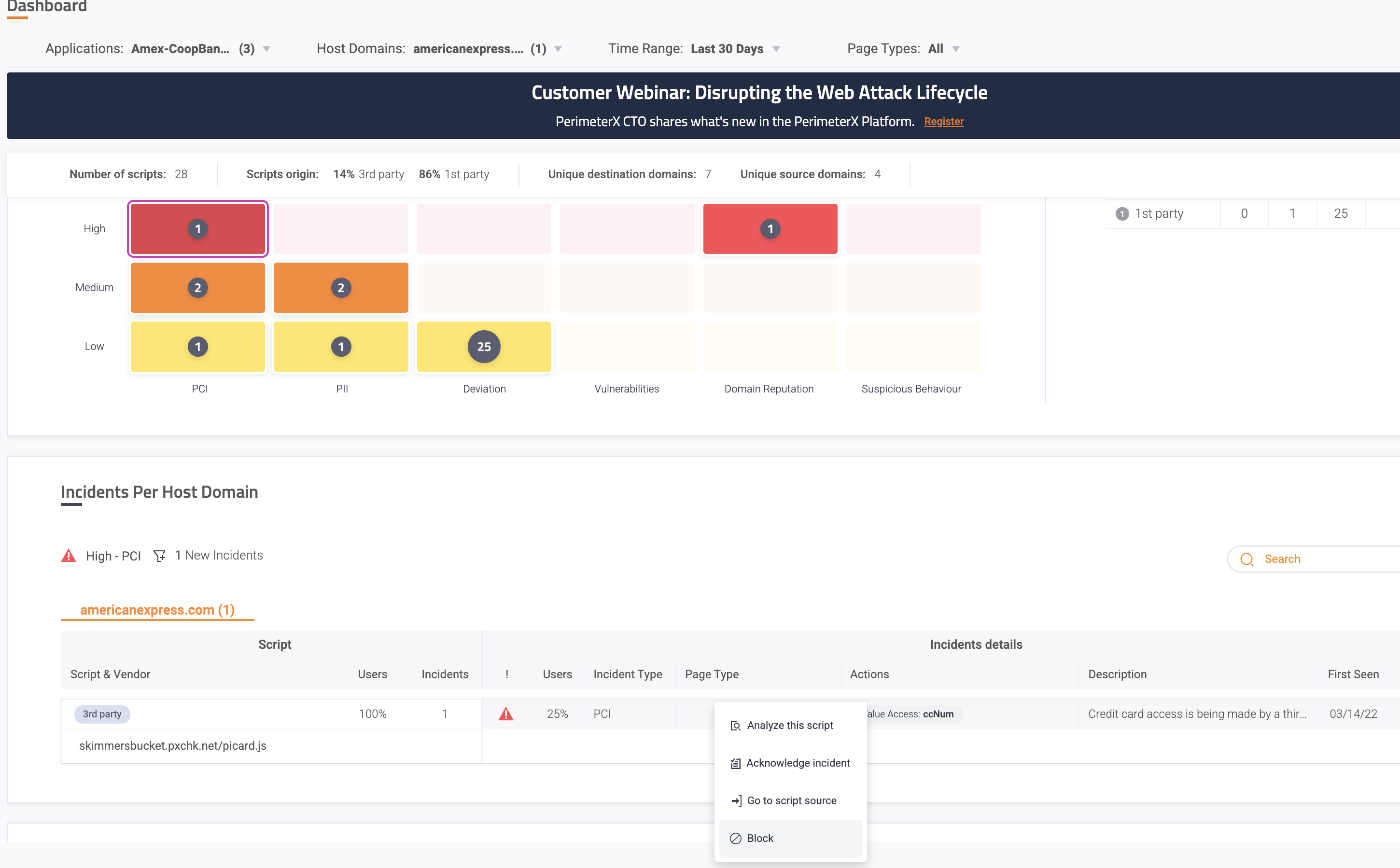The height and width of the screenshot is (868, 1400).
Task: Open the Host Domains dropdown
Action: point(558,49)
